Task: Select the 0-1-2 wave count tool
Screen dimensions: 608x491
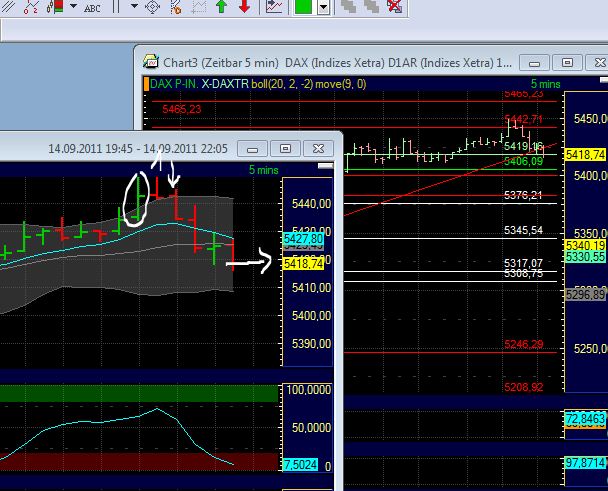Action: (x=31, y=6)
